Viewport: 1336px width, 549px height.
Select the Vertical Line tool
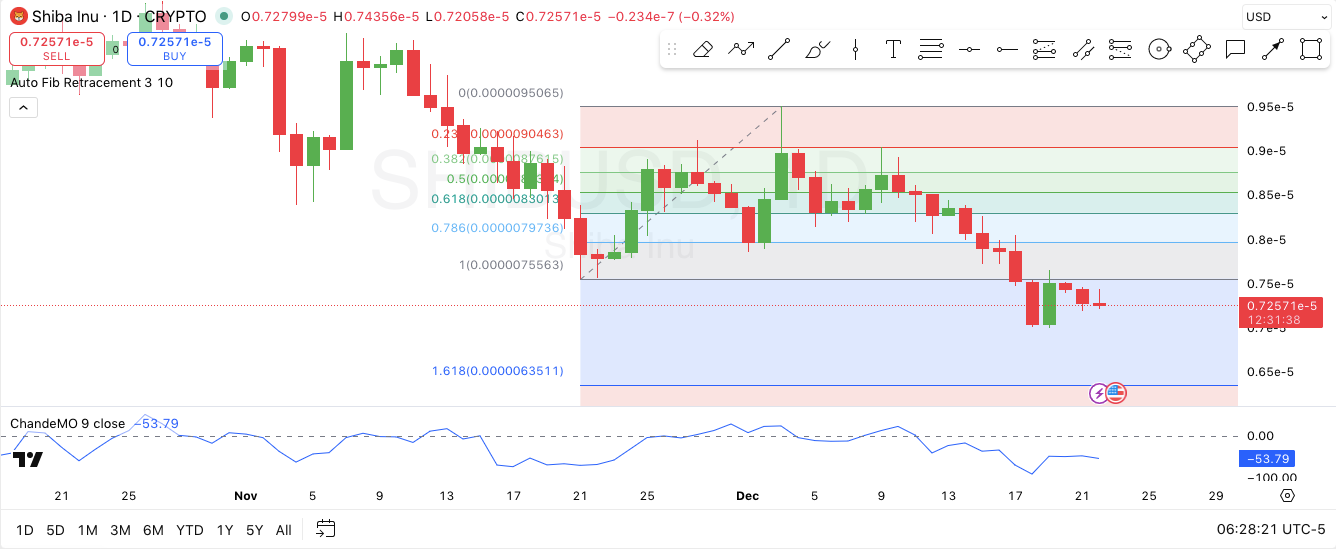click(855, 49)
